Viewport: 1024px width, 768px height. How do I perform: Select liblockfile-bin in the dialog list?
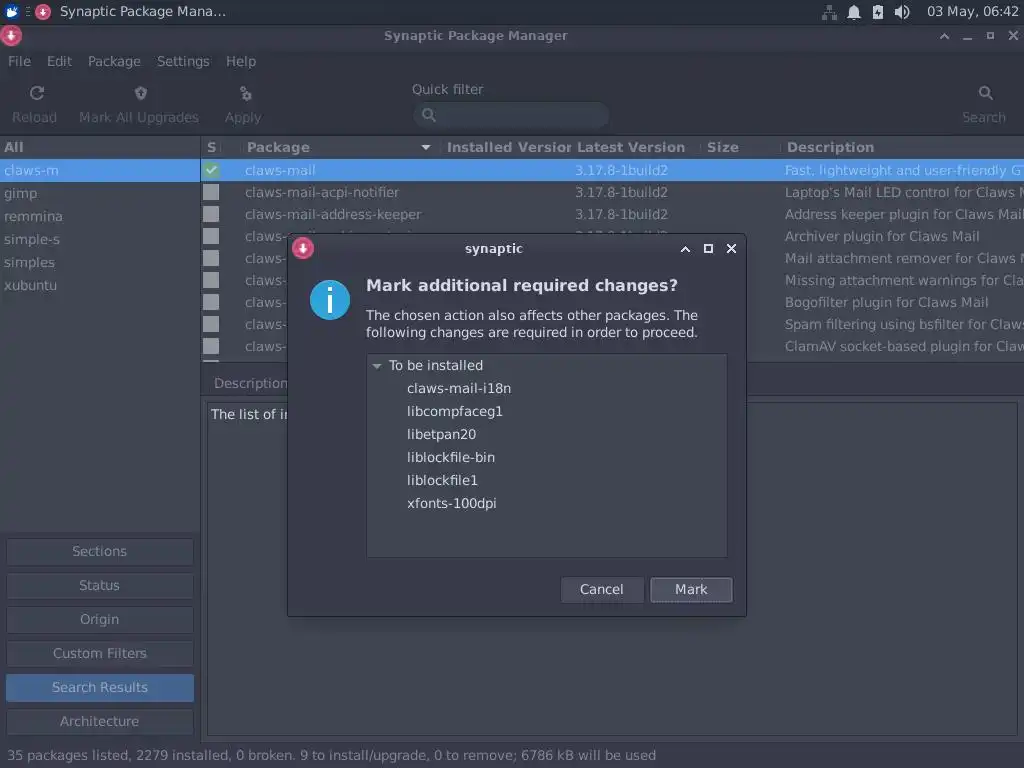pos(451,458)
